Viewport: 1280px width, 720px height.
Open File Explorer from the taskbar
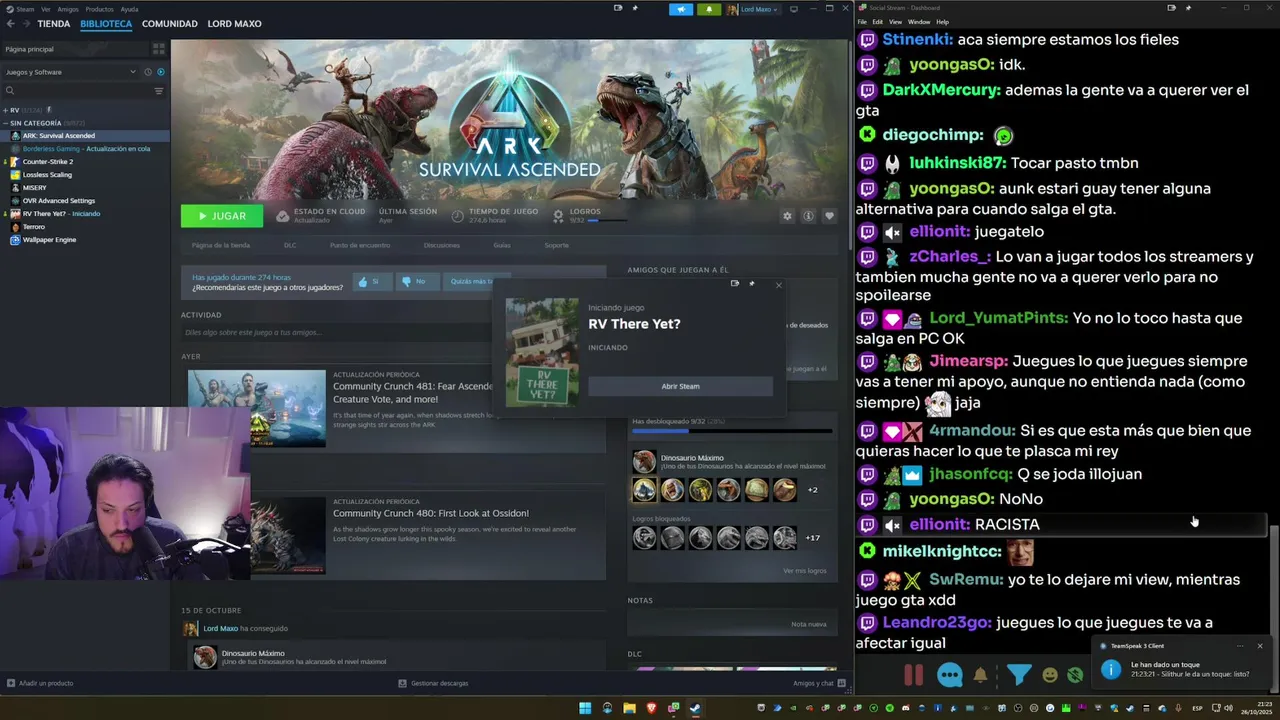pos(629,708)
